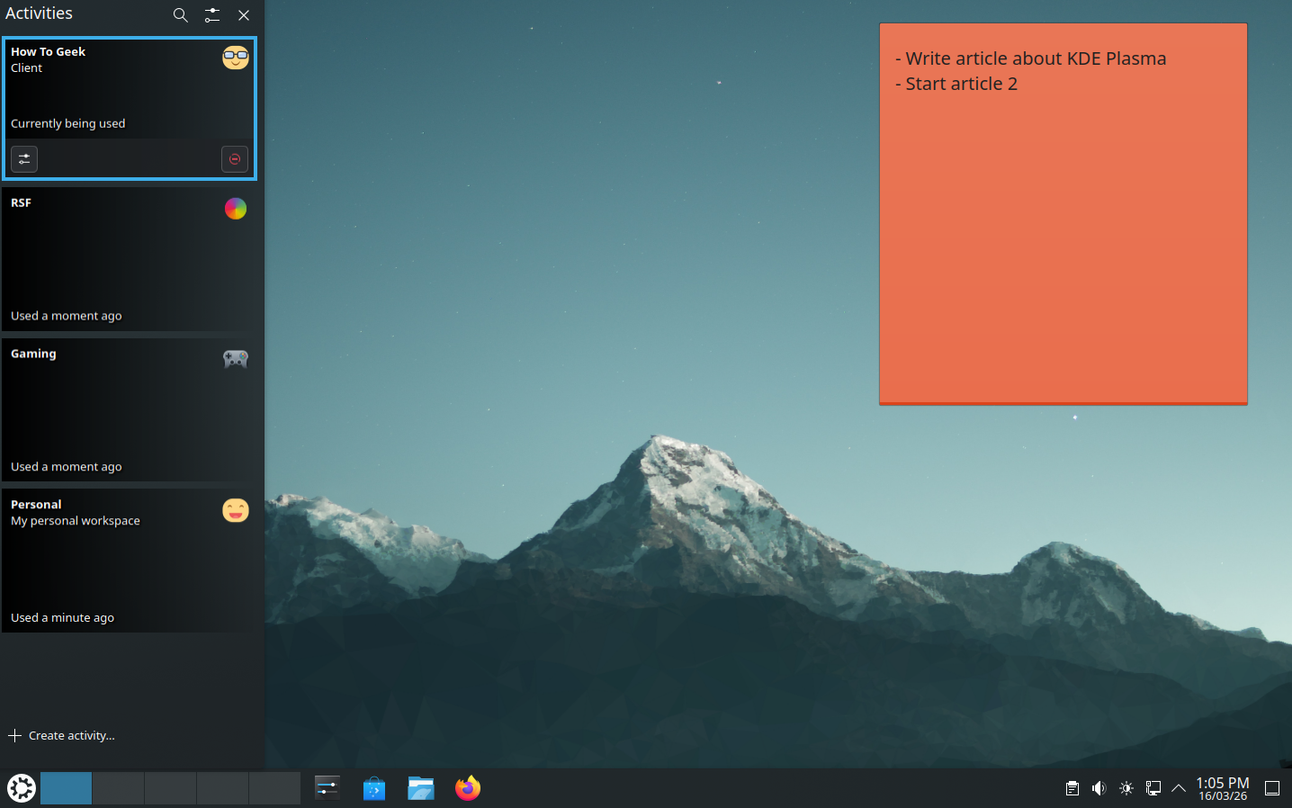
Task: Open the brightness tray applet
Action: [1126, 788]
